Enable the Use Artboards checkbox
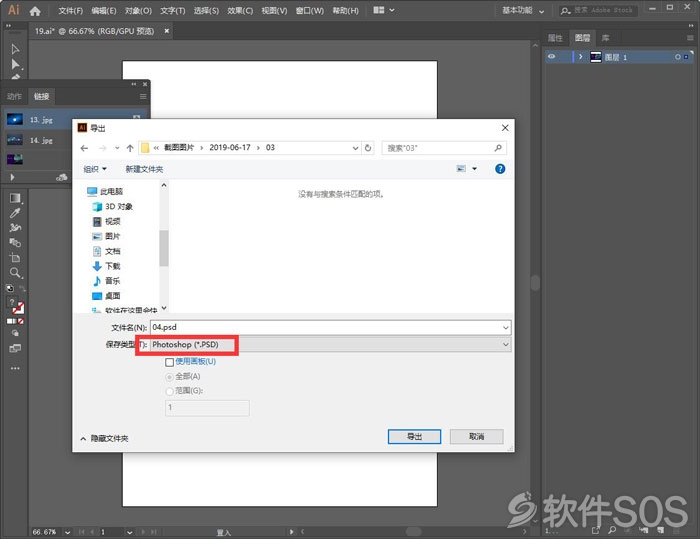This screenshot has width=700, height=539. pyautogui.click(x=170, y=362)
